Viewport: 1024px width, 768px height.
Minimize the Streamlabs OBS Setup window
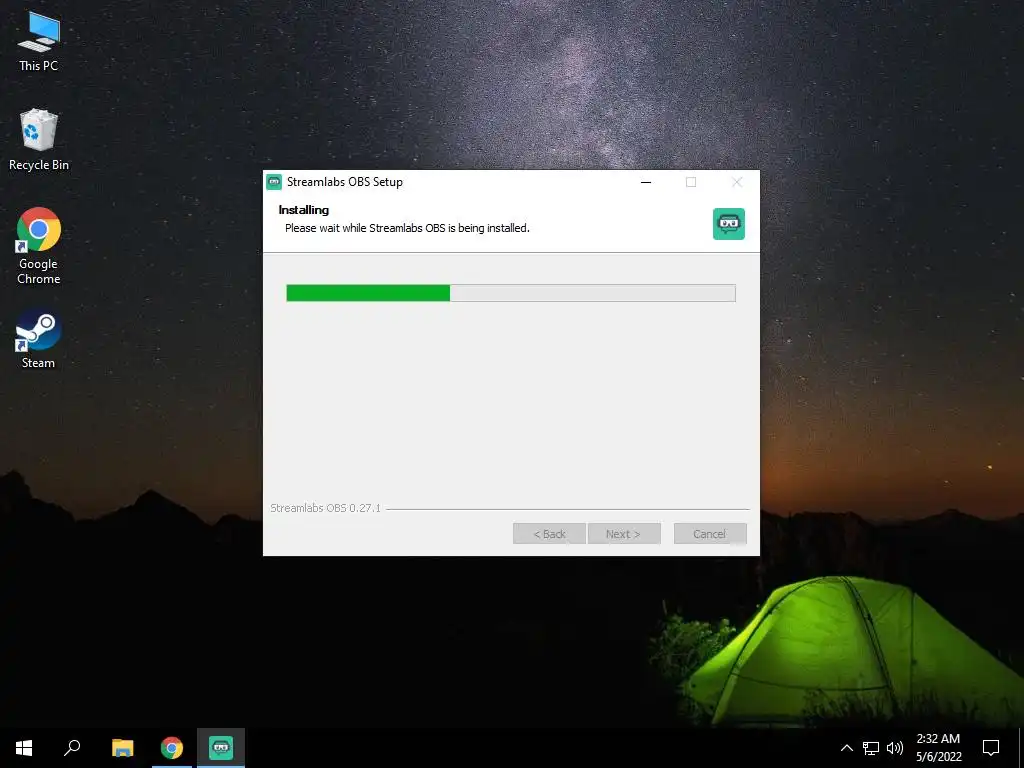[646, 182]
